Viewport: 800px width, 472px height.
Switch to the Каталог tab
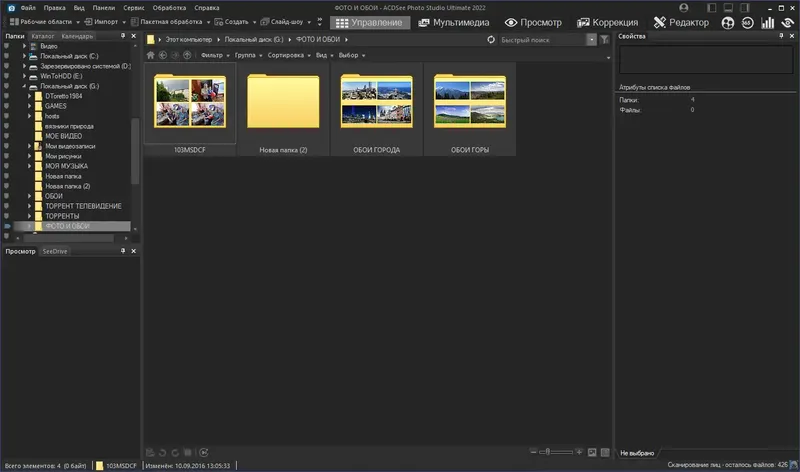coord(42,36)
